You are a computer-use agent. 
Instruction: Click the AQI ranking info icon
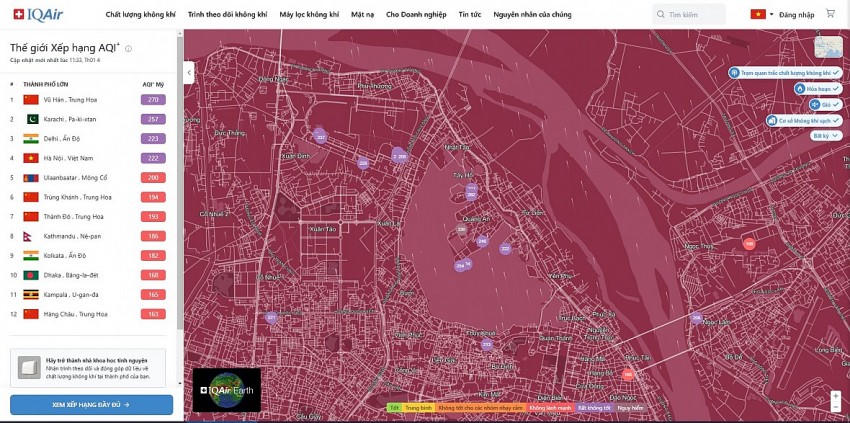pos(129,48)
